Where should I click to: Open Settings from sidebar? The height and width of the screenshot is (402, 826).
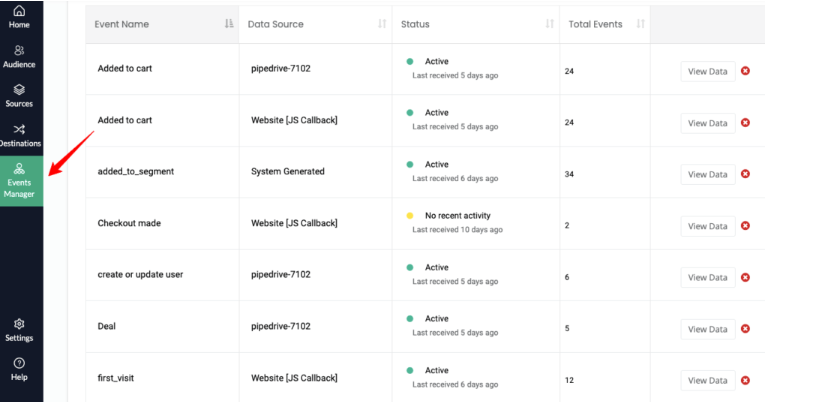(x=19, y=330)
